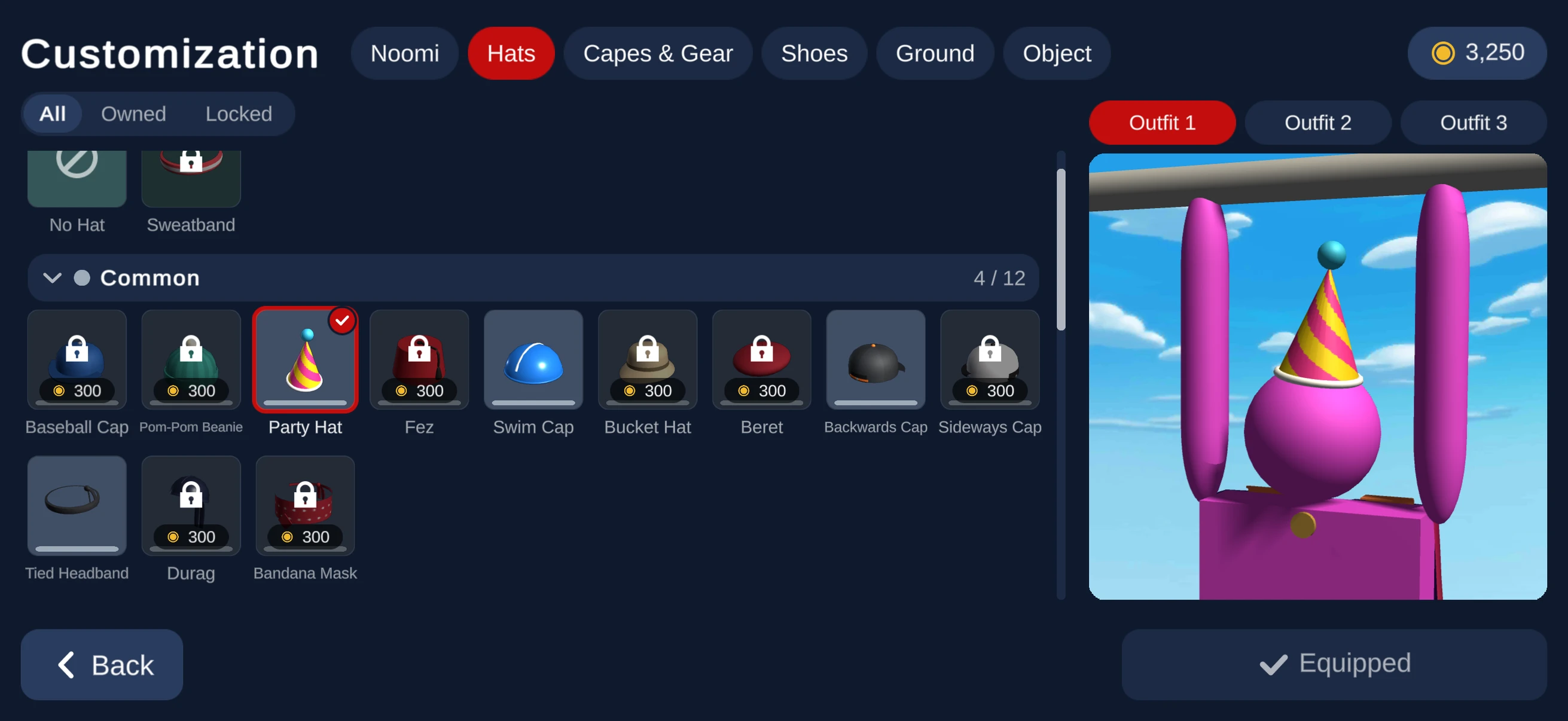
Task: Equip the blue Swim Cap
Action: pos(533,359)
